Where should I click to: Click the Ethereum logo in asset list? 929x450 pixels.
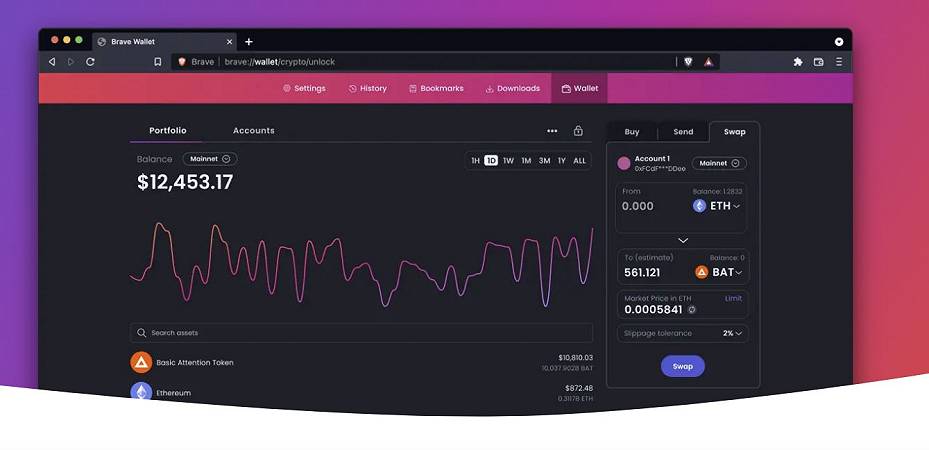pyautogui.click(x=141, y=392)
